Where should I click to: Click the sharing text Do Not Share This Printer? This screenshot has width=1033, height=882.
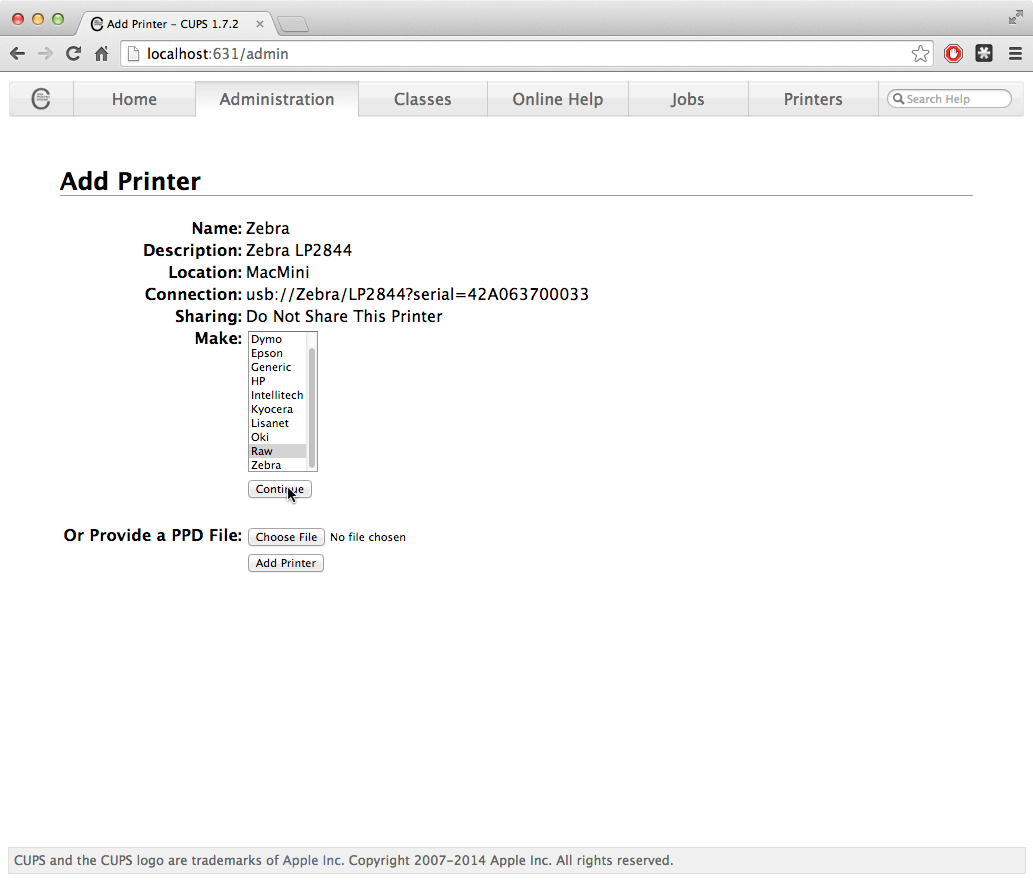(345, 317)
